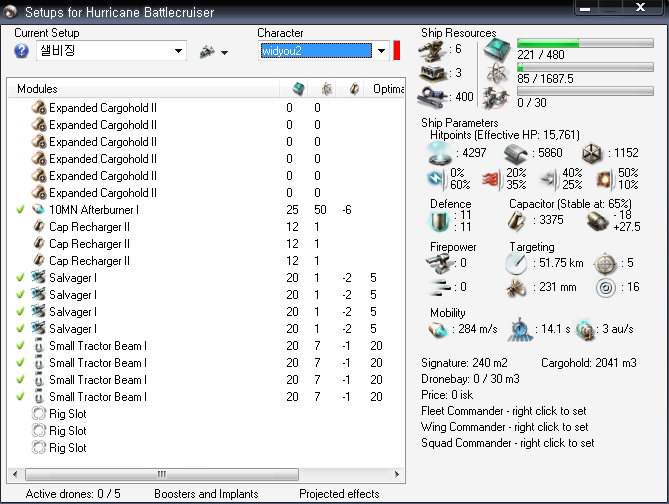The image size is (669, 504).
Task: Click Squad Commander - right click to set
Action: point(507,443)
